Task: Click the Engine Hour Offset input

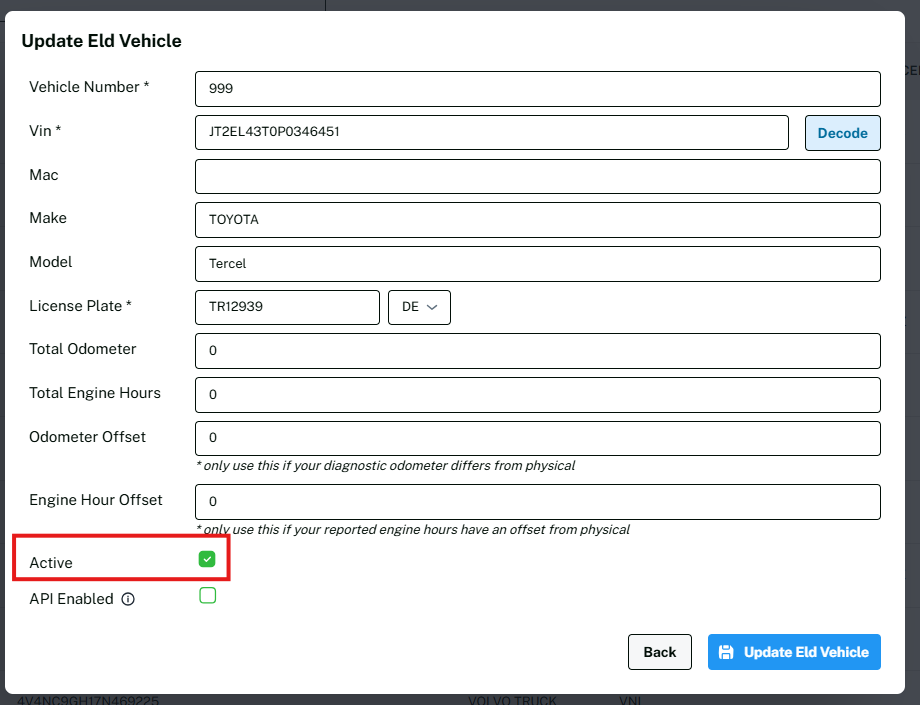Action: click(537, 502)
